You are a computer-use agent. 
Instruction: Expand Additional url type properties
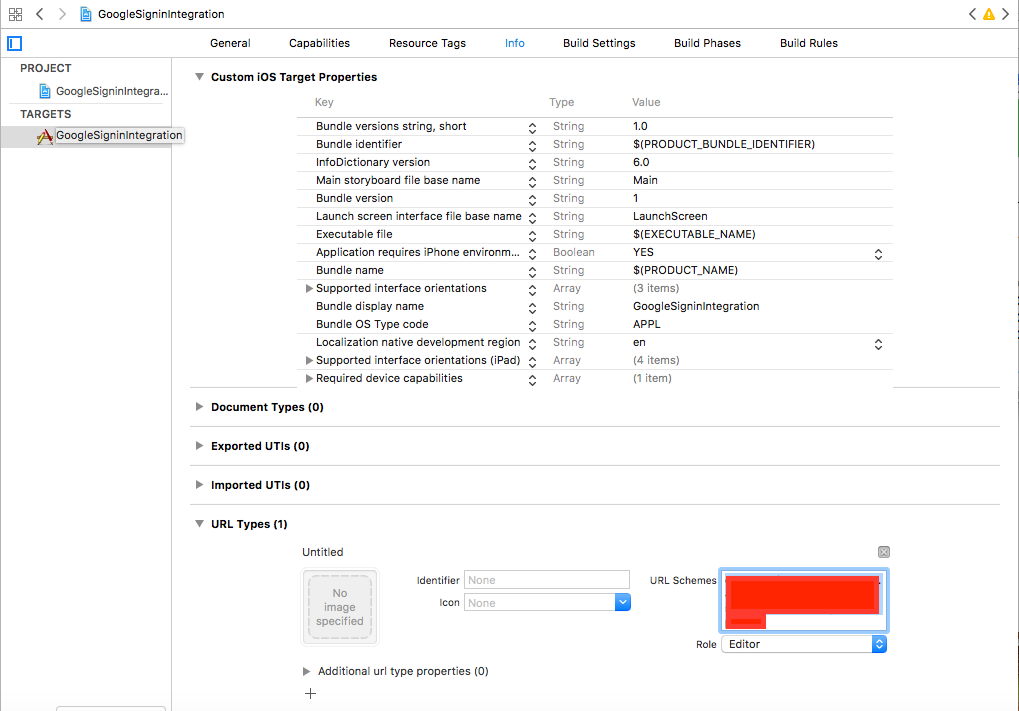[x=307, y=671]
